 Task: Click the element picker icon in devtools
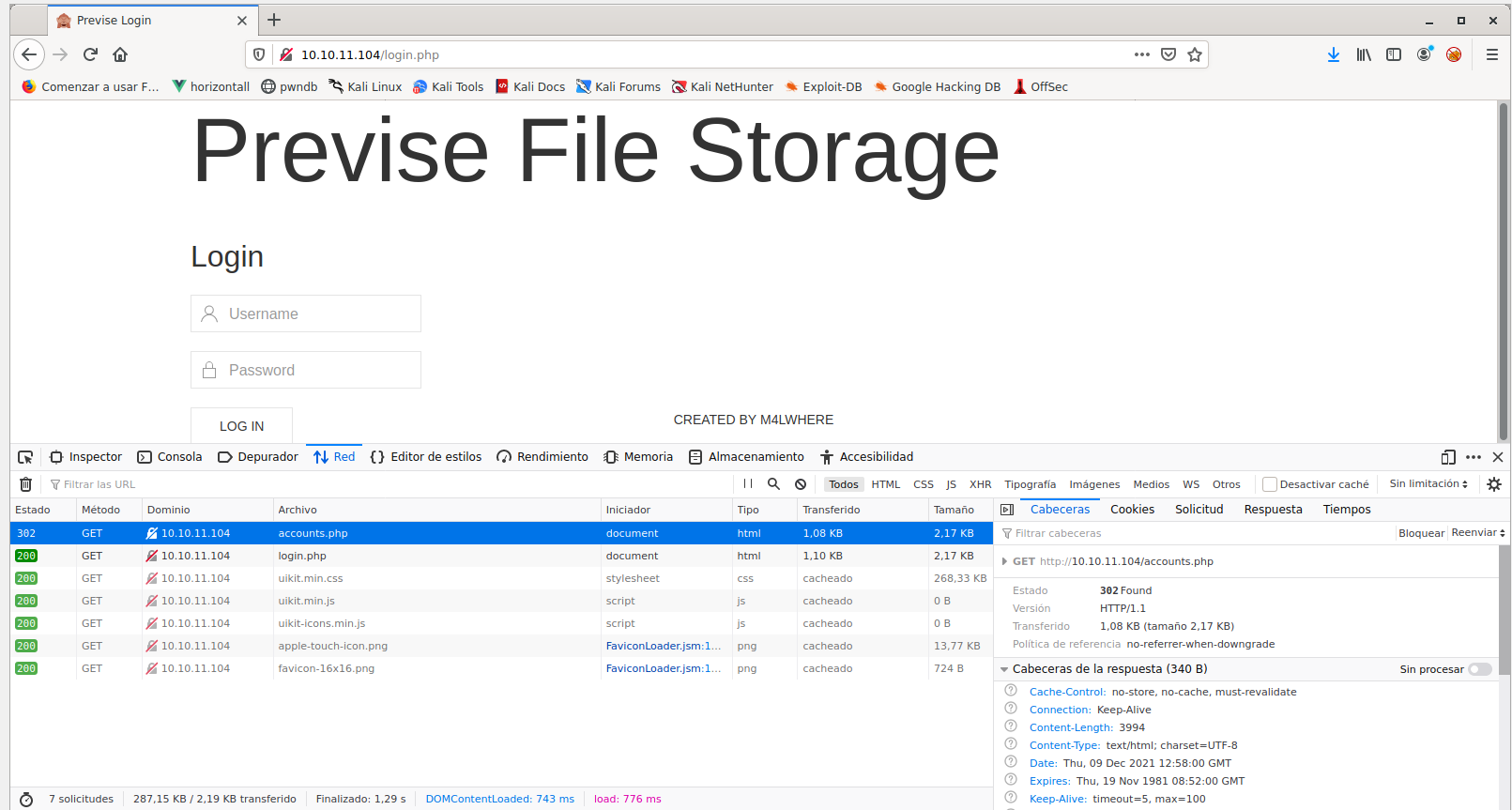(25, 457)
